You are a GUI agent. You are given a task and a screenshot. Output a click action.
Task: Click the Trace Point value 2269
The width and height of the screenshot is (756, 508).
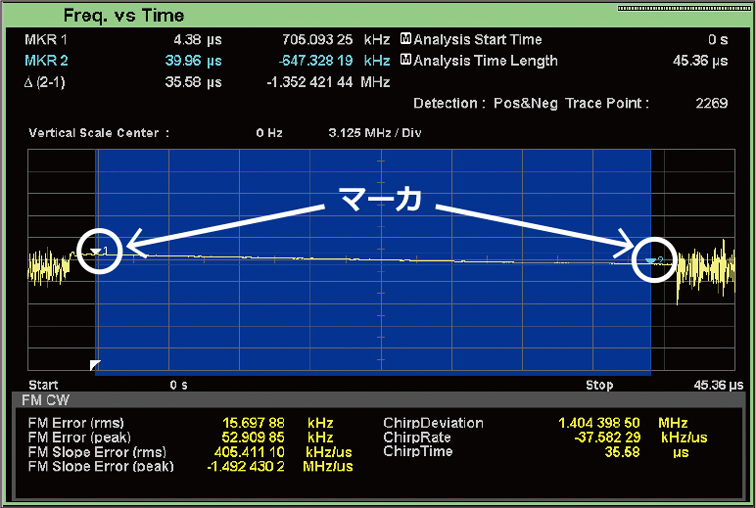[x=712, y=103]
